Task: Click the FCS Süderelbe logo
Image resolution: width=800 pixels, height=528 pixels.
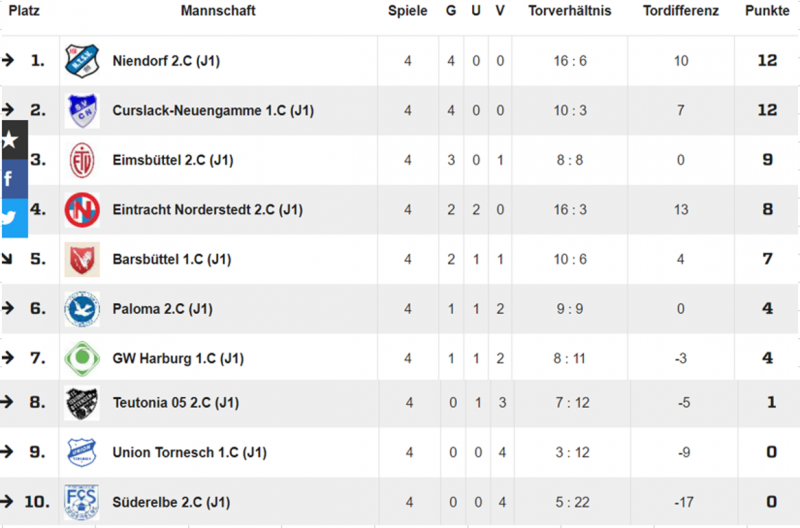Action: [82, 502]
